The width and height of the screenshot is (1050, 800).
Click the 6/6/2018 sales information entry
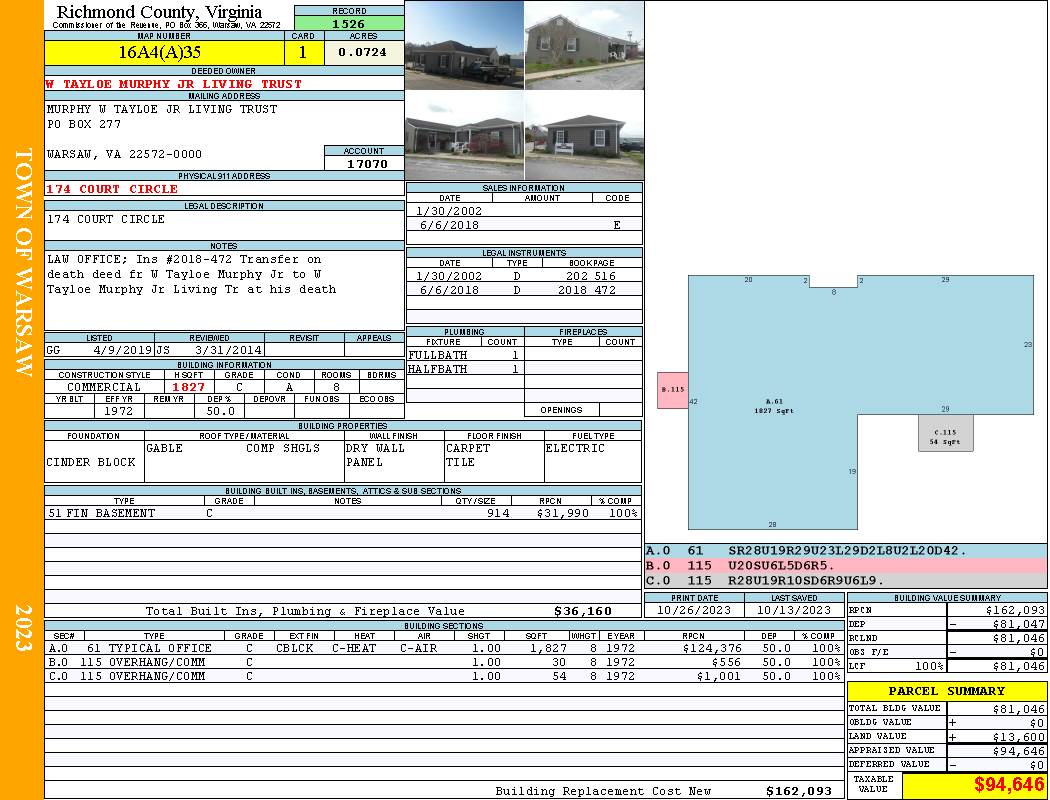click(524, 226)
